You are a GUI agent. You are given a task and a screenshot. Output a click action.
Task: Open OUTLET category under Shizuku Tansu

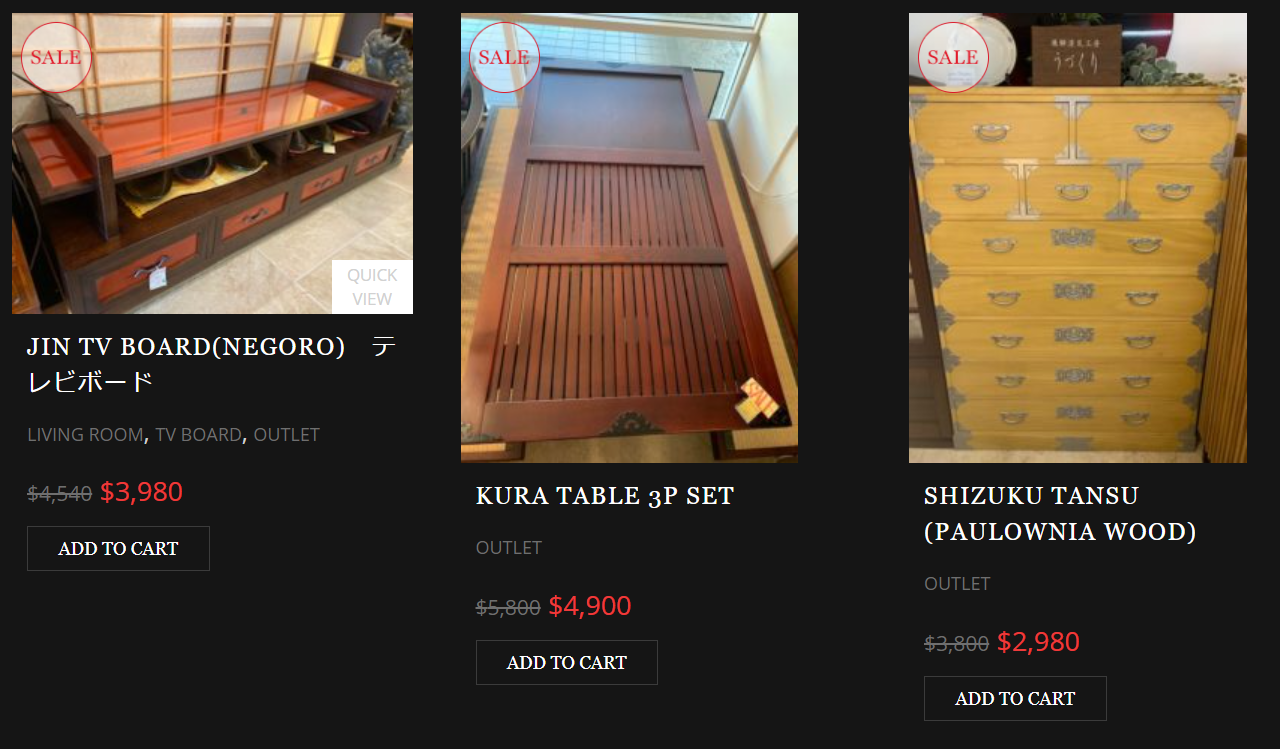pyautogui.click(x=957, y=584)
